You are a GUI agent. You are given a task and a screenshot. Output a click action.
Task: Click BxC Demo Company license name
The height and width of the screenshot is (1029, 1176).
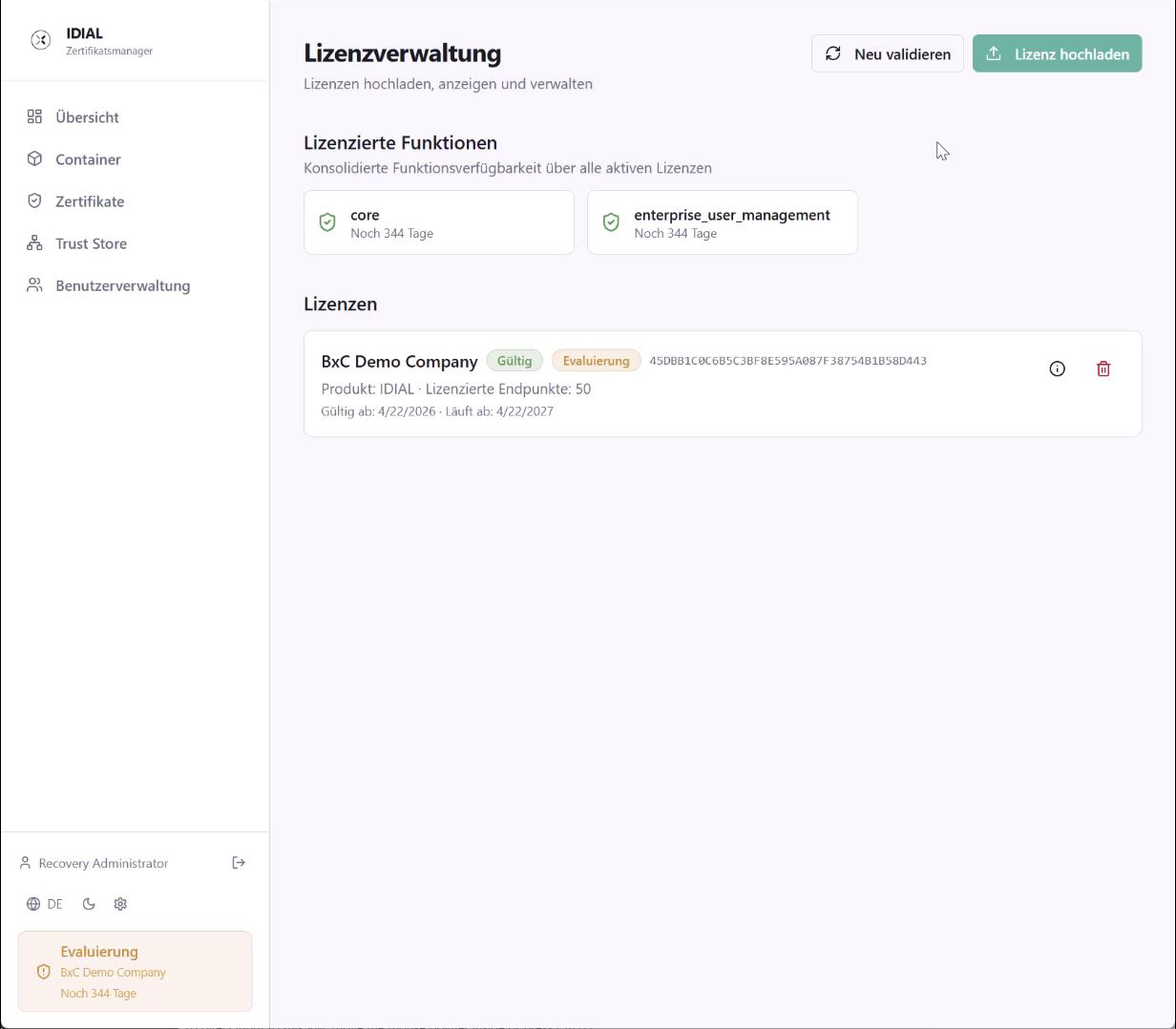(x=399, y=362)
